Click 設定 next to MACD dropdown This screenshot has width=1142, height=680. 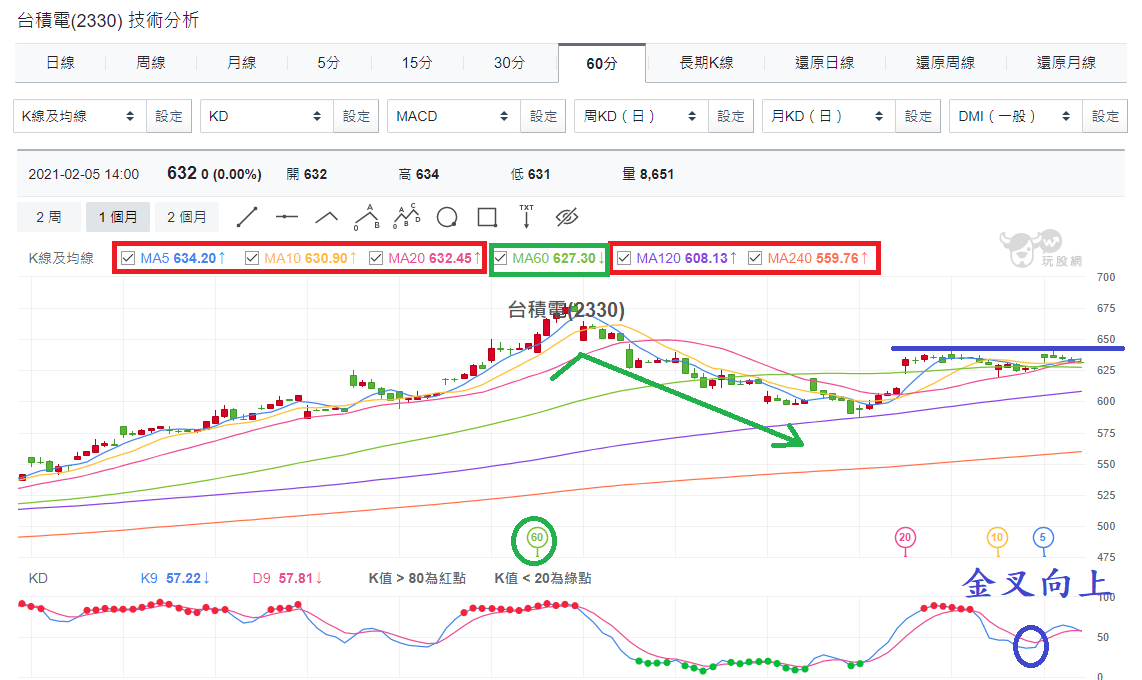pyautogui.click(x=543, y=116)
